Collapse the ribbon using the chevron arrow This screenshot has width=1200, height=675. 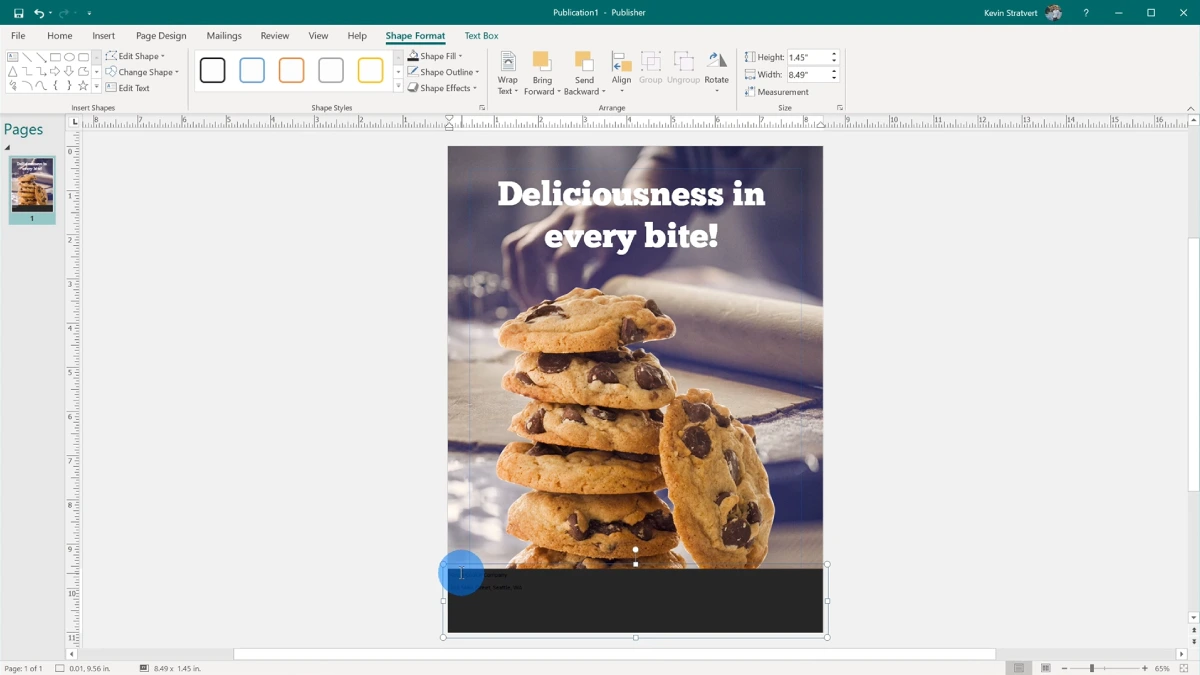pyautogui.click(x=1190, y=108)
